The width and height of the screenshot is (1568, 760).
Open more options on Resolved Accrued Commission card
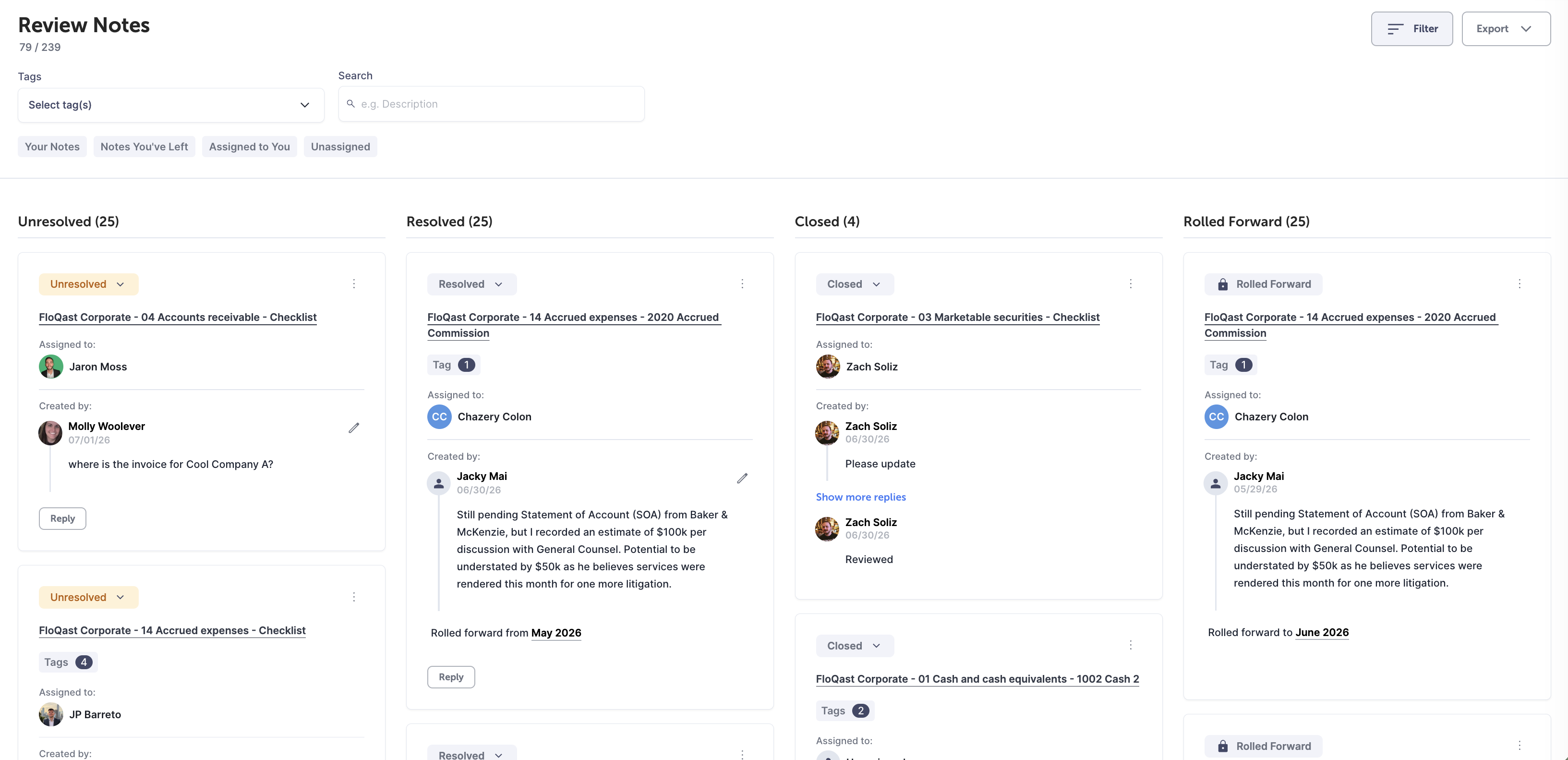click(742, 284)
